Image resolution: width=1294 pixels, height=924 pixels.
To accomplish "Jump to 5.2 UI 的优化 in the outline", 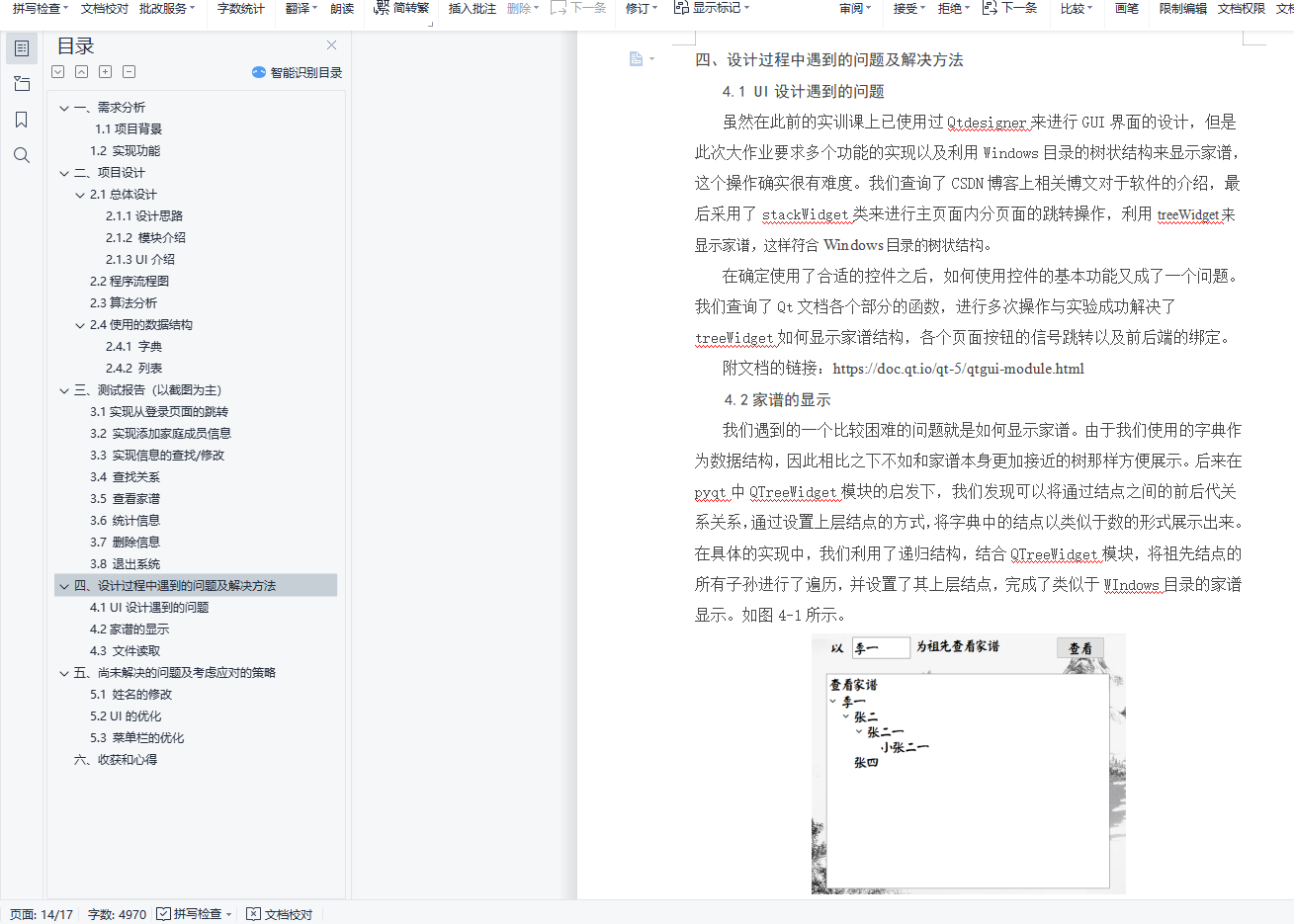I will pyautogui.click(x=126, y=716).
